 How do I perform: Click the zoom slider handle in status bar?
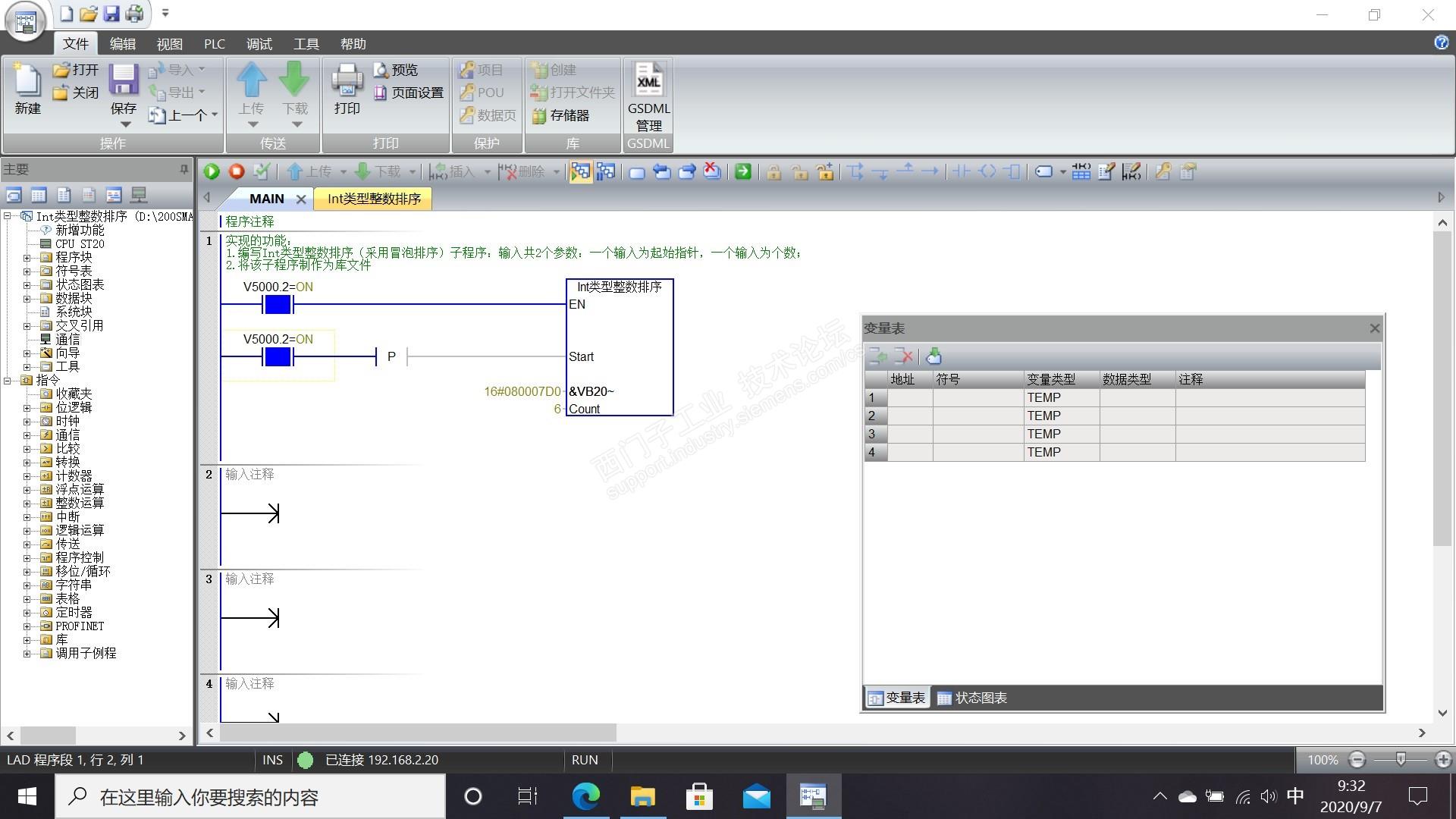[1401, 759]
